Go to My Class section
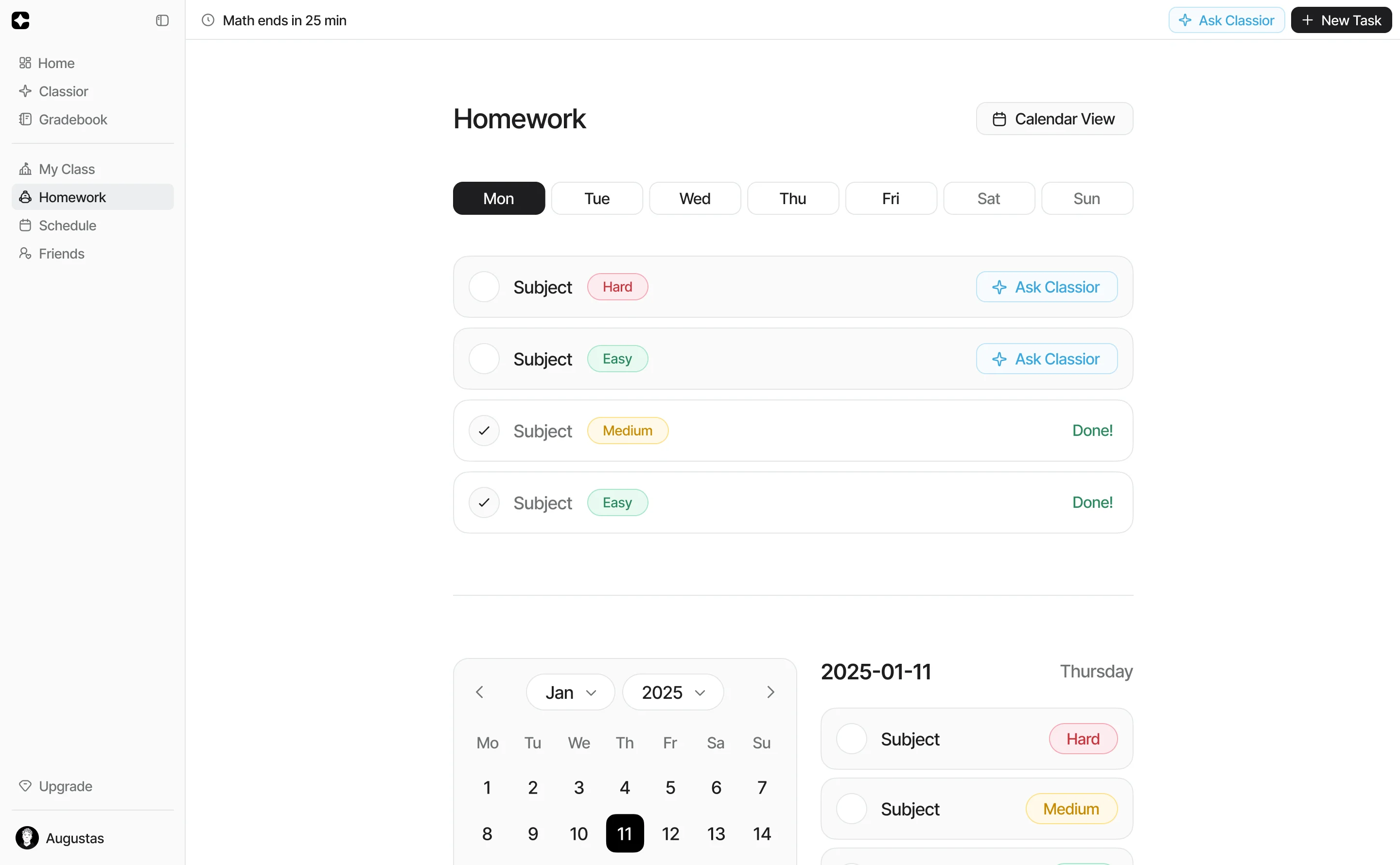 67,169
